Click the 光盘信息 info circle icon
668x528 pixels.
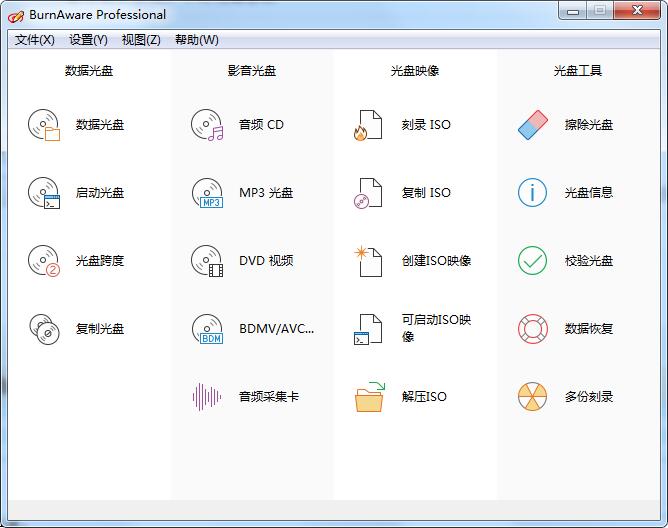tap(533, 193)
